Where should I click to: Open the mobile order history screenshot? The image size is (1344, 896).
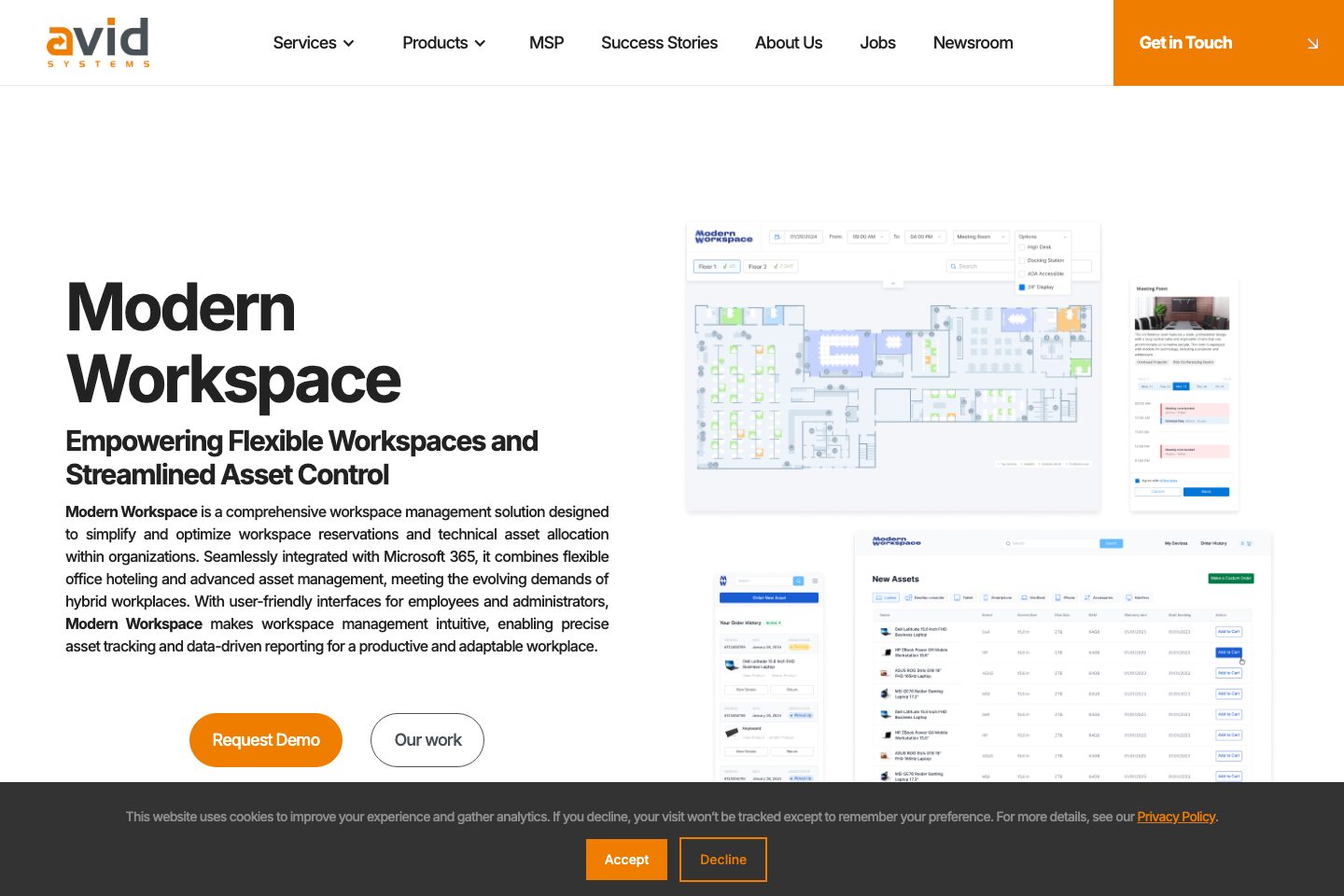click(x=769, y=678)
